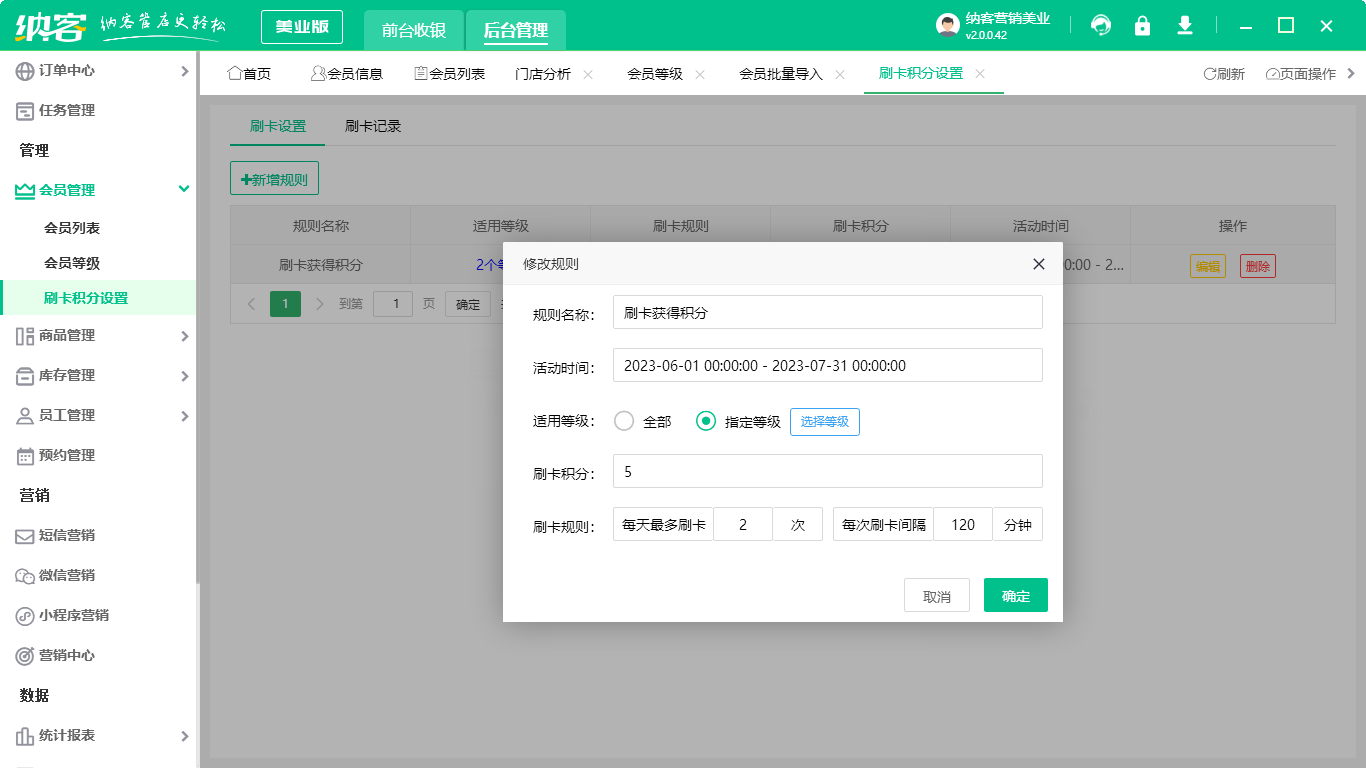Open the 会员信息 page tab

347,74
